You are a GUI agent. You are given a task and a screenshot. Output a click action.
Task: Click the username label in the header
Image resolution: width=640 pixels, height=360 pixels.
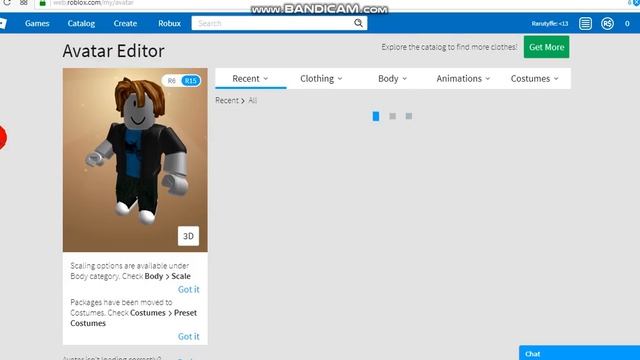coord(550,24)
